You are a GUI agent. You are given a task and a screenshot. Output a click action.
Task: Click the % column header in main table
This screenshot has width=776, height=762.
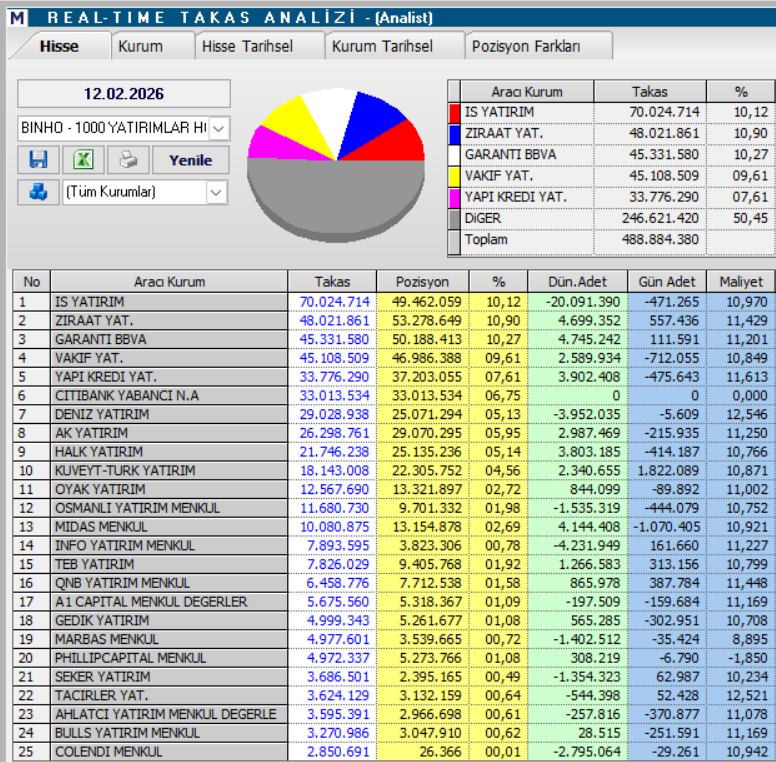click(x=498, y=282)
